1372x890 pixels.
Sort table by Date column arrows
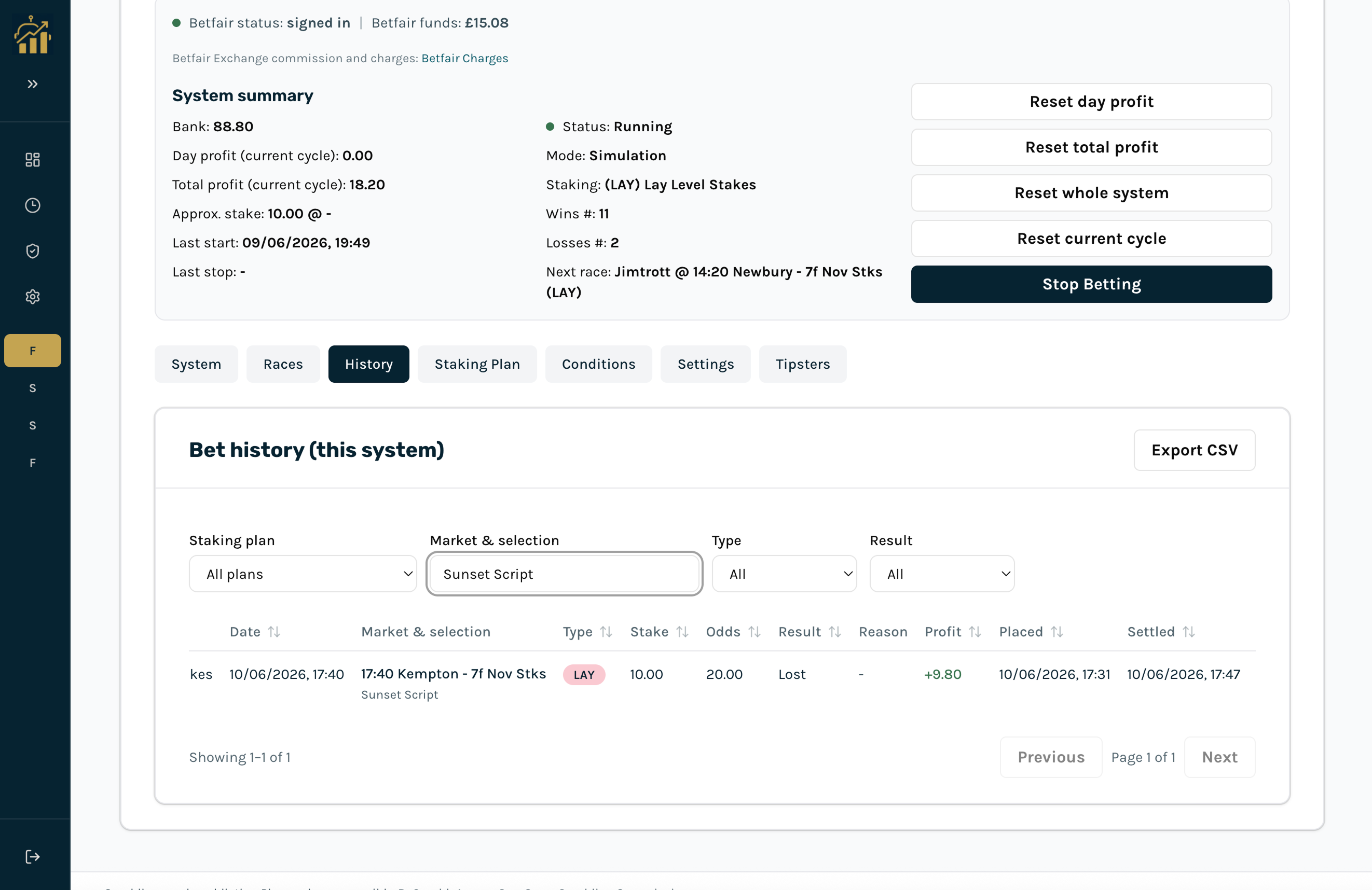pyautogui.click(x=275, y=632)
